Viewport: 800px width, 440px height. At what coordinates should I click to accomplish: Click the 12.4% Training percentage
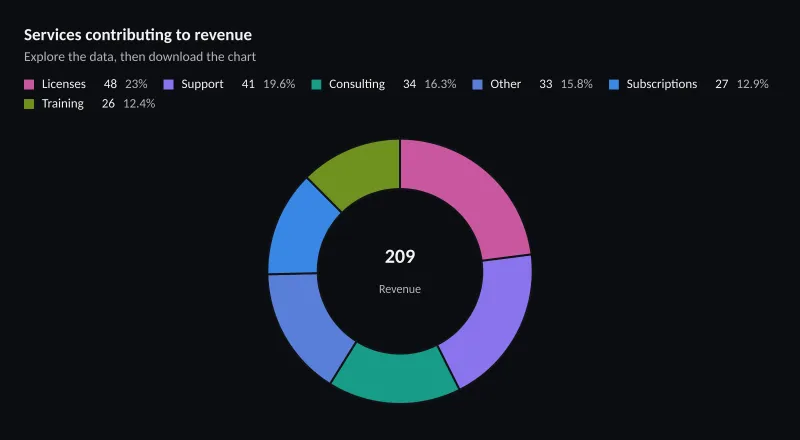pos(139,104)
